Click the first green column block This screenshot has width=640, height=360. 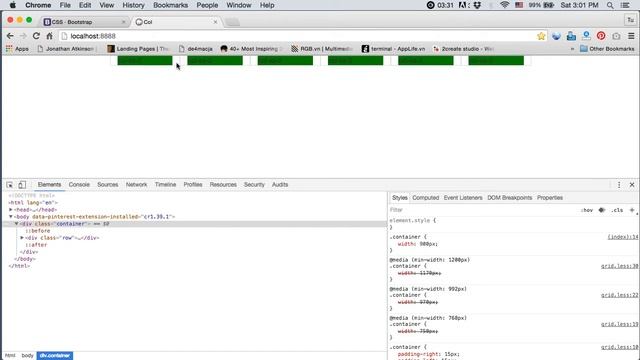click(145, 60)
